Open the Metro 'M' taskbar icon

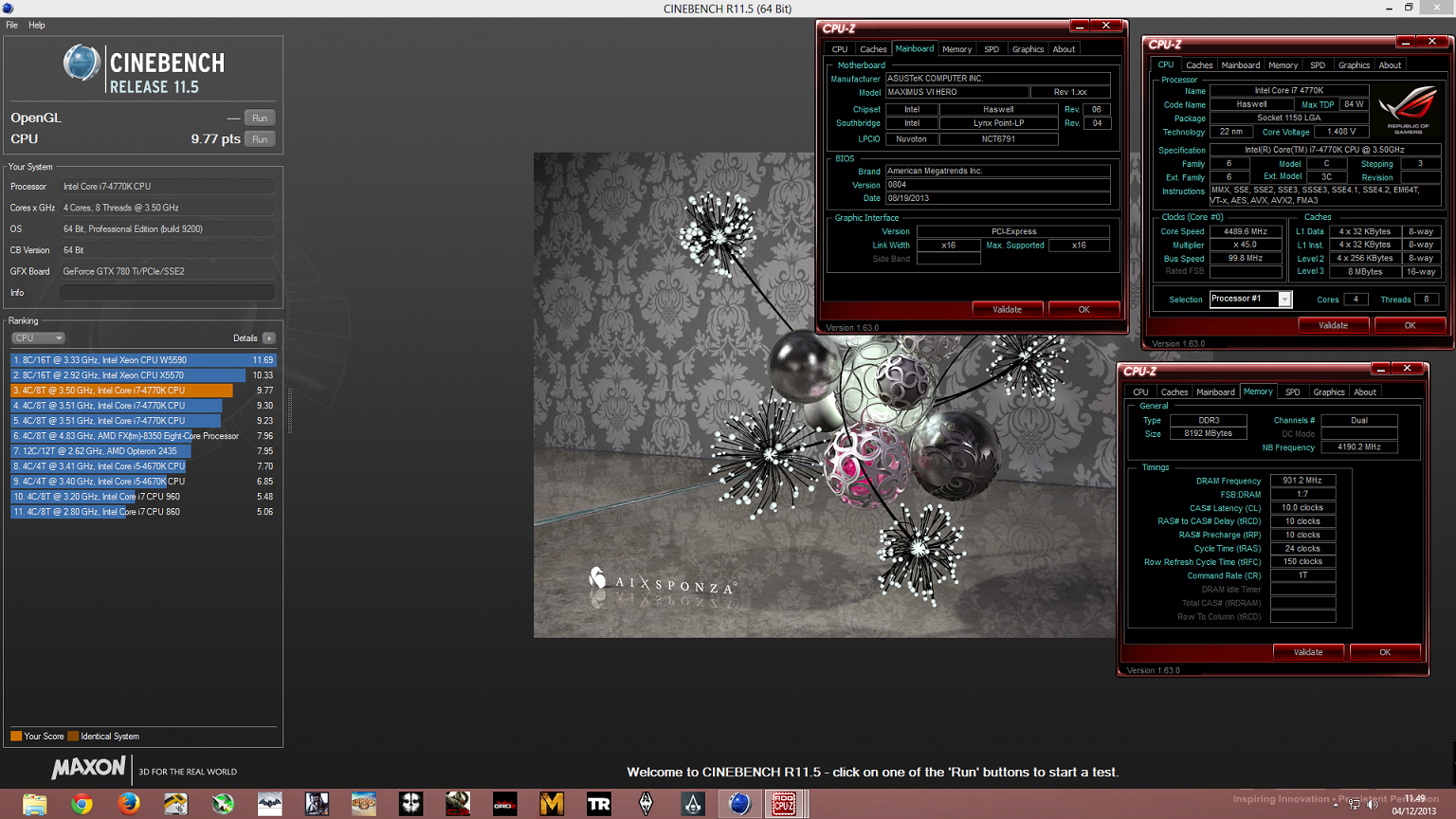point(552,804)
